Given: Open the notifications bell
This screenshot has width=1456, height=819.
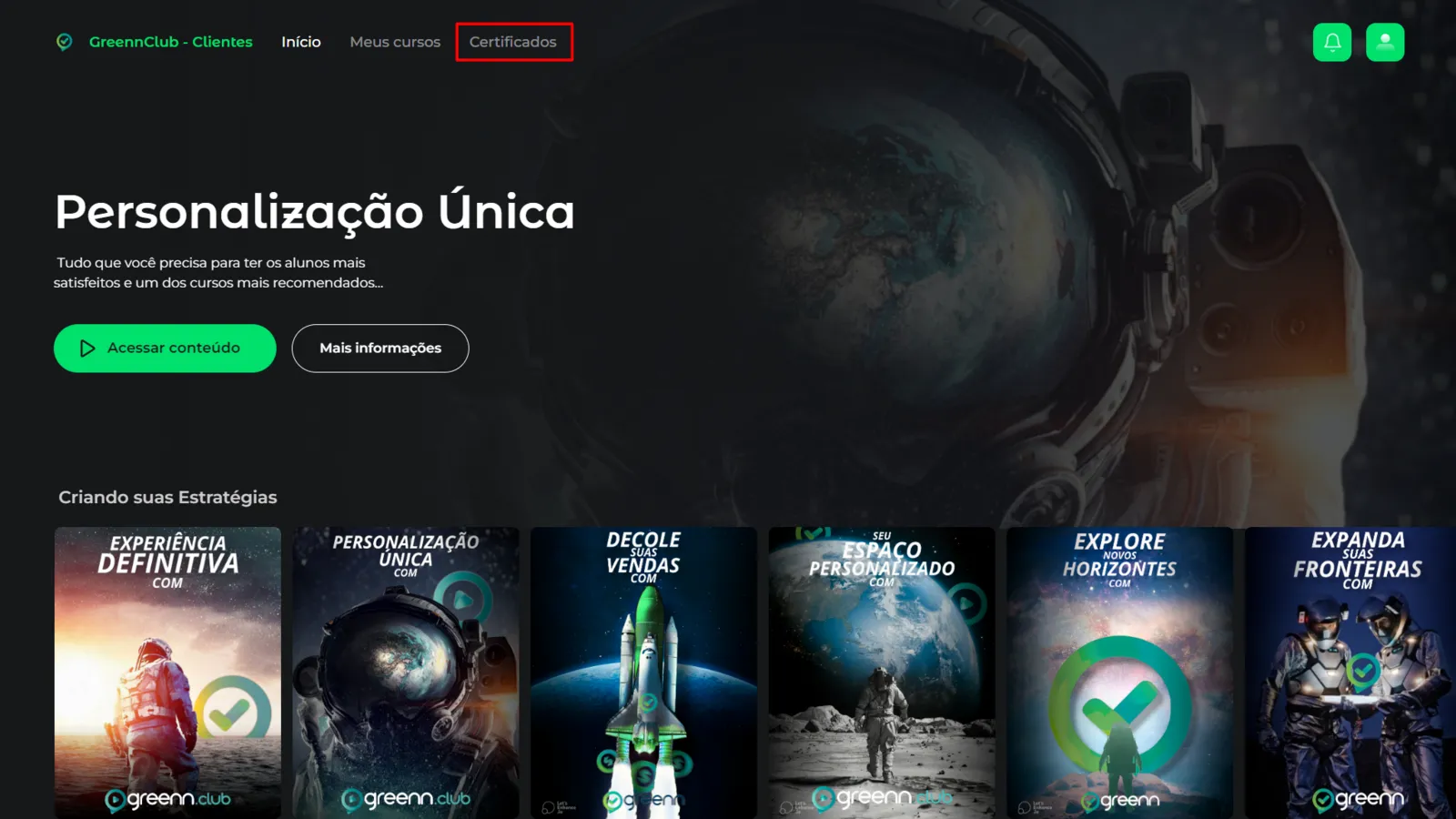Looking at the screenshot, I should click(x=1332, y=42).
